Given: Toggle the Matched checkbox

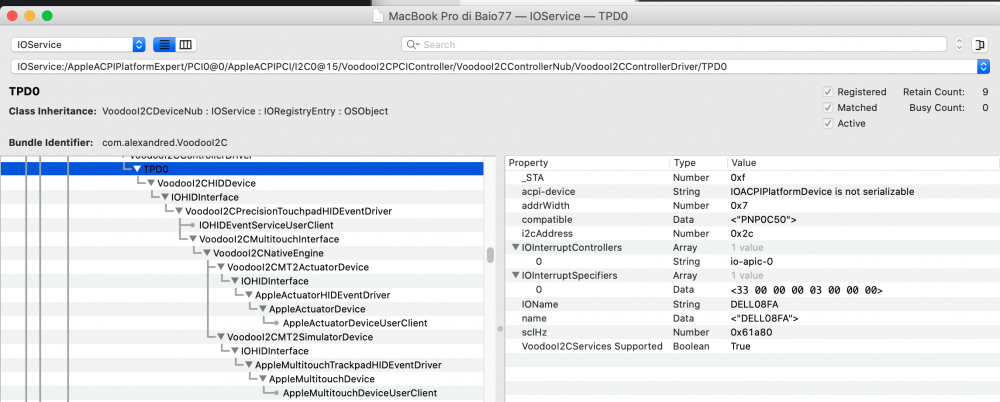Looking at the screenshot, I should point(827,108).
